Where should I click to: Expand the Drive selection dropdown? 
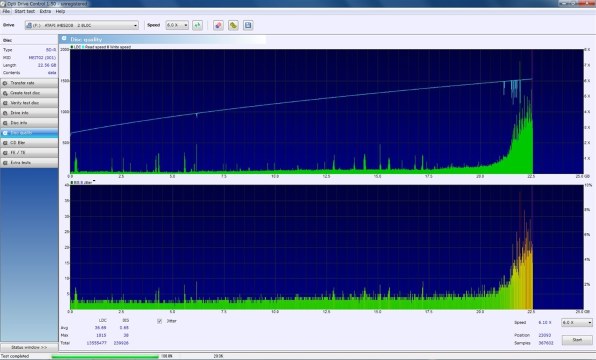coord(82,25)
